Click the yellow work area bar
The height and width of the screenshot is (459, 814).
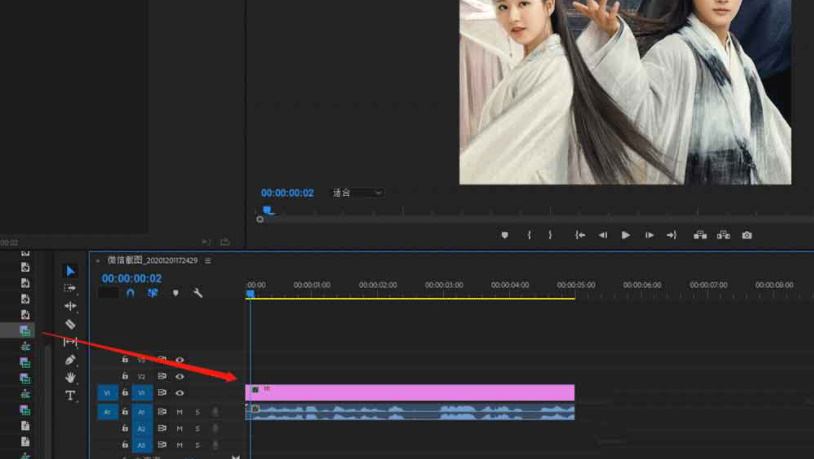click(x=410, y=299)
